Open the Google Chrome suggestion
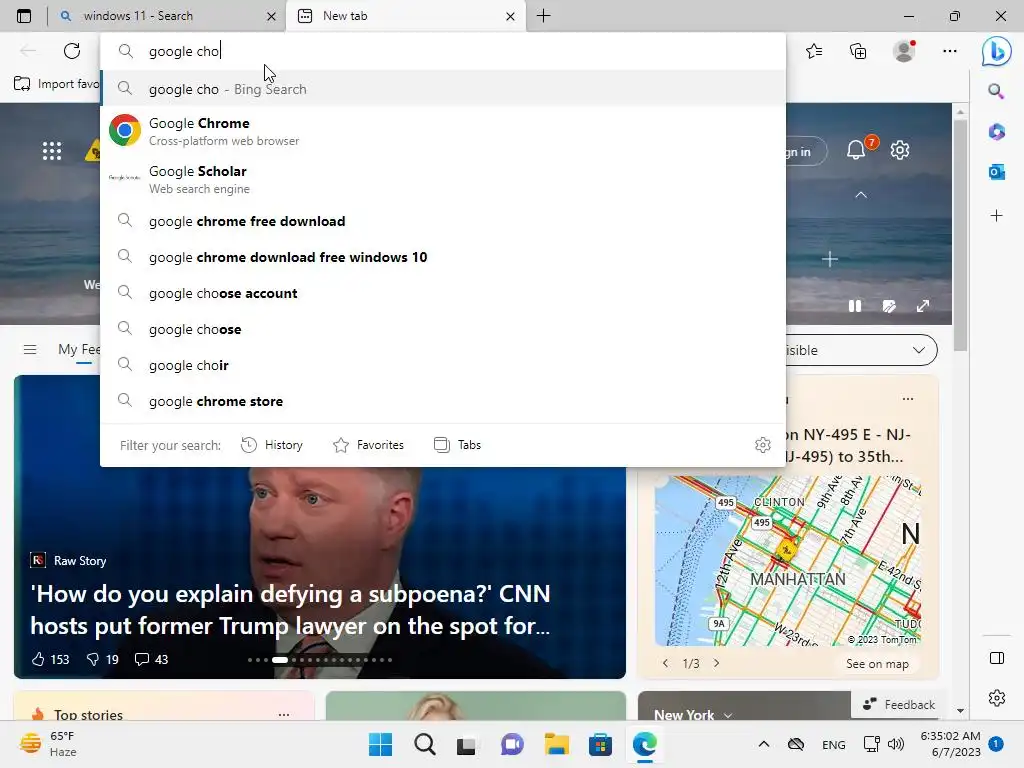The width and height of the screenshot is (1024, 768). [443, 131]
